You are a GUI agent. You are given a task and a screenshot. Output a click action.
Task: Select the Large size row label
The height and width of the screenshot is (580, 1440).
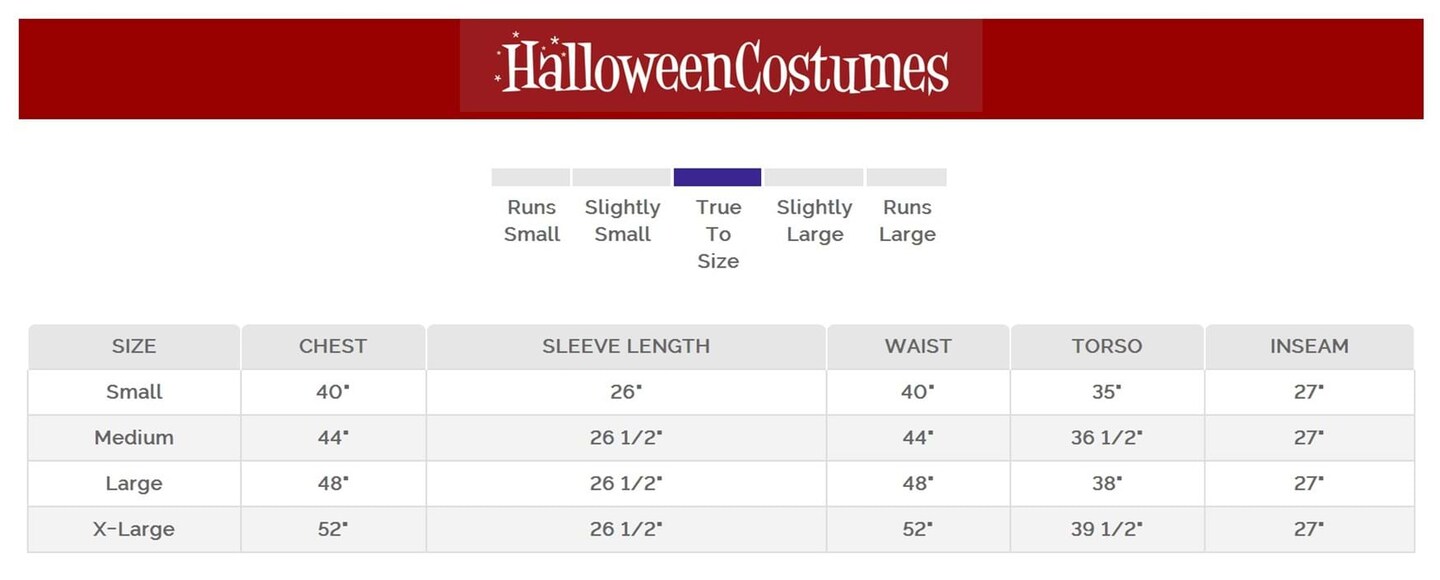coord(134,484)
